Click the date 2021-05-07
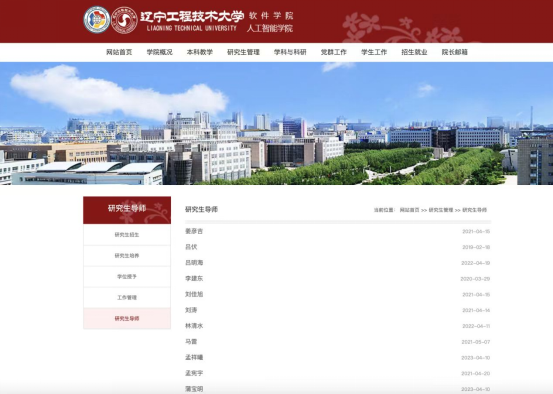Image resolution: width=553 pixels, height=394 pixels. (x=476, y=342)
